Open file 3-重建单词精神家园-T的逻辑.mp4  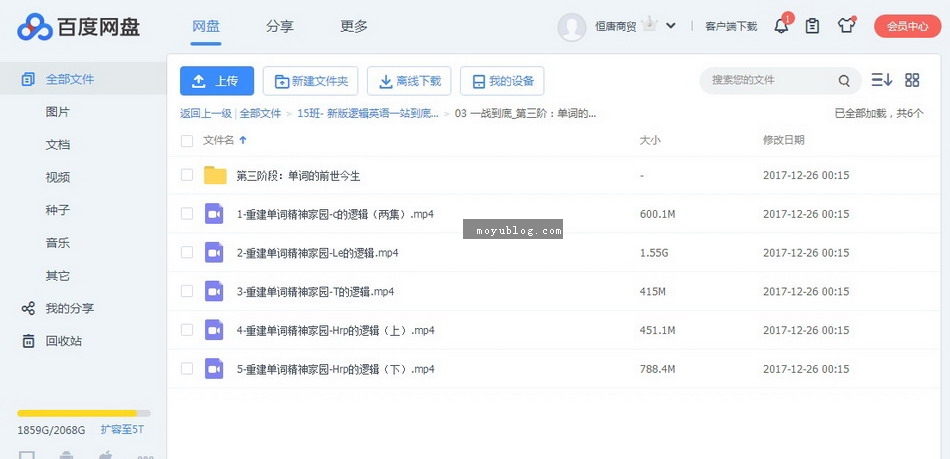[x=315, y=291]
